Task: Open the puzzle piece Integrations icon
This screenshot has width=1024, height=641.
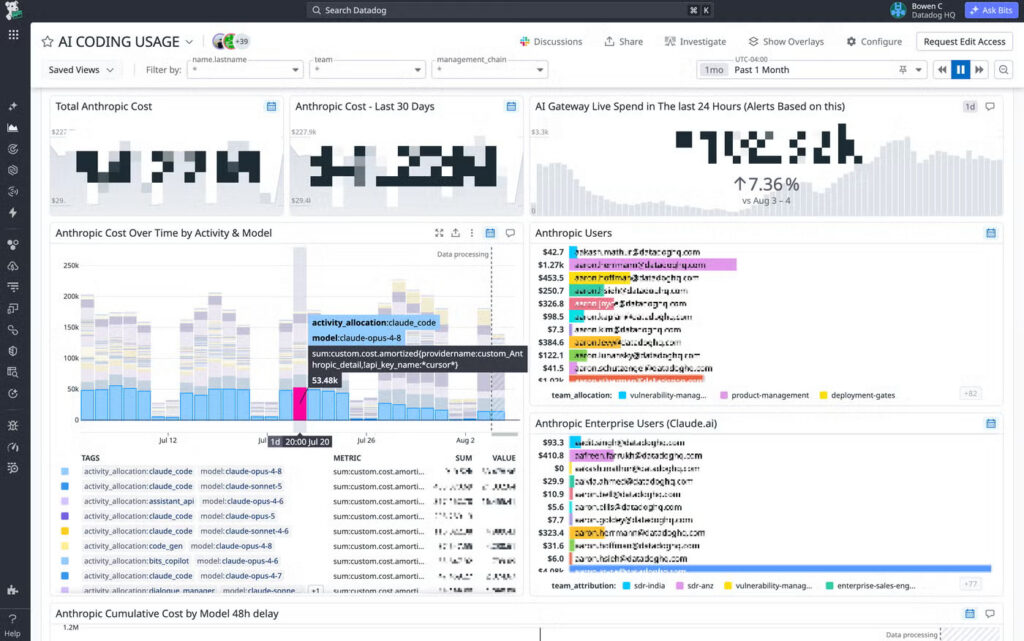Action: tap(12, 589)
